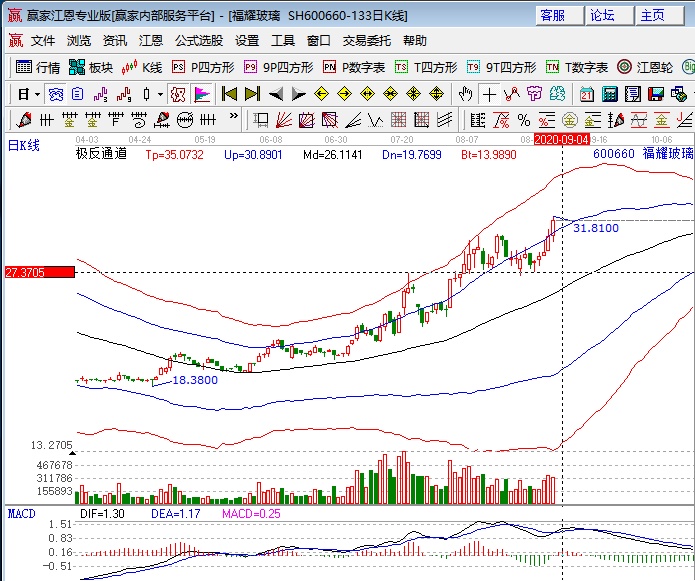The image size is (695, 581).
Task: Open the 浏览 menu
Action: click(79, 41)
